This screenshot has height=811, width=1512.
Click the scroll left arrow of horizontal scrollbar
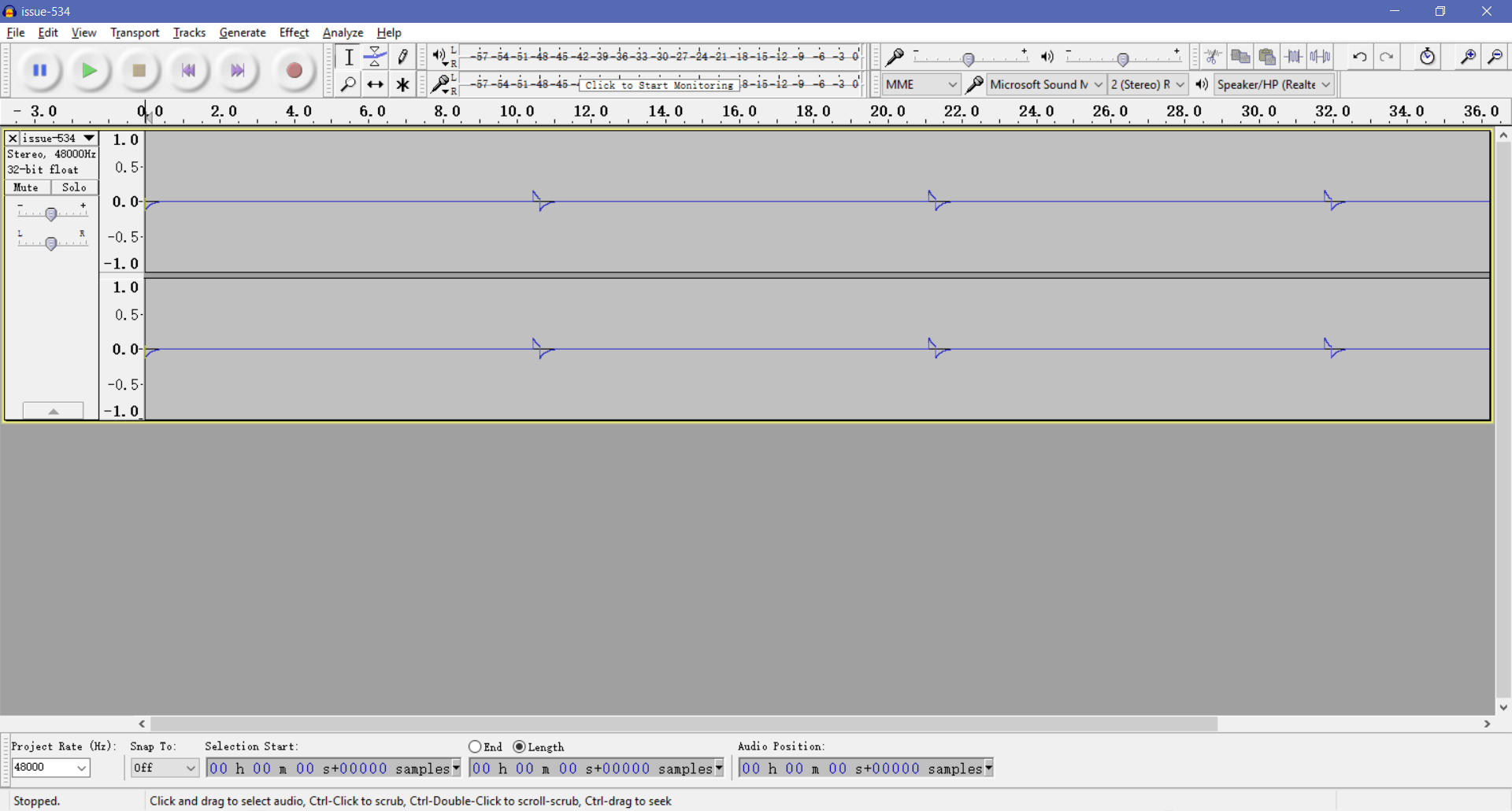point(142,724)
